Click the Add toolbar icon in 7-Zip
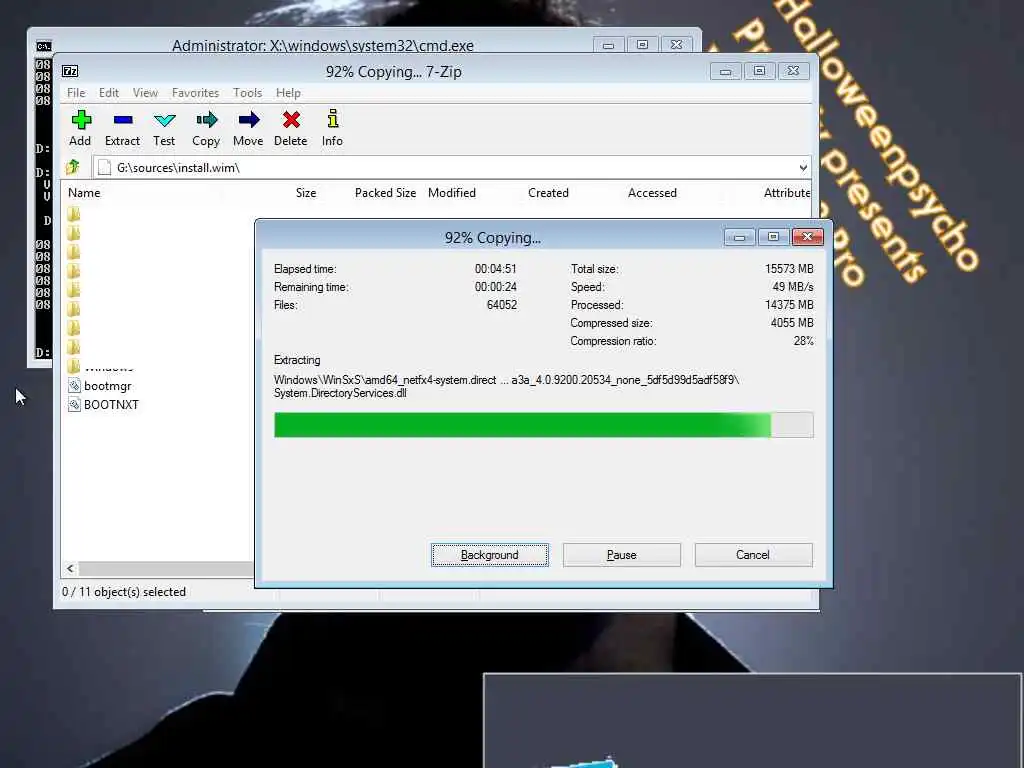 coord(81,120)
